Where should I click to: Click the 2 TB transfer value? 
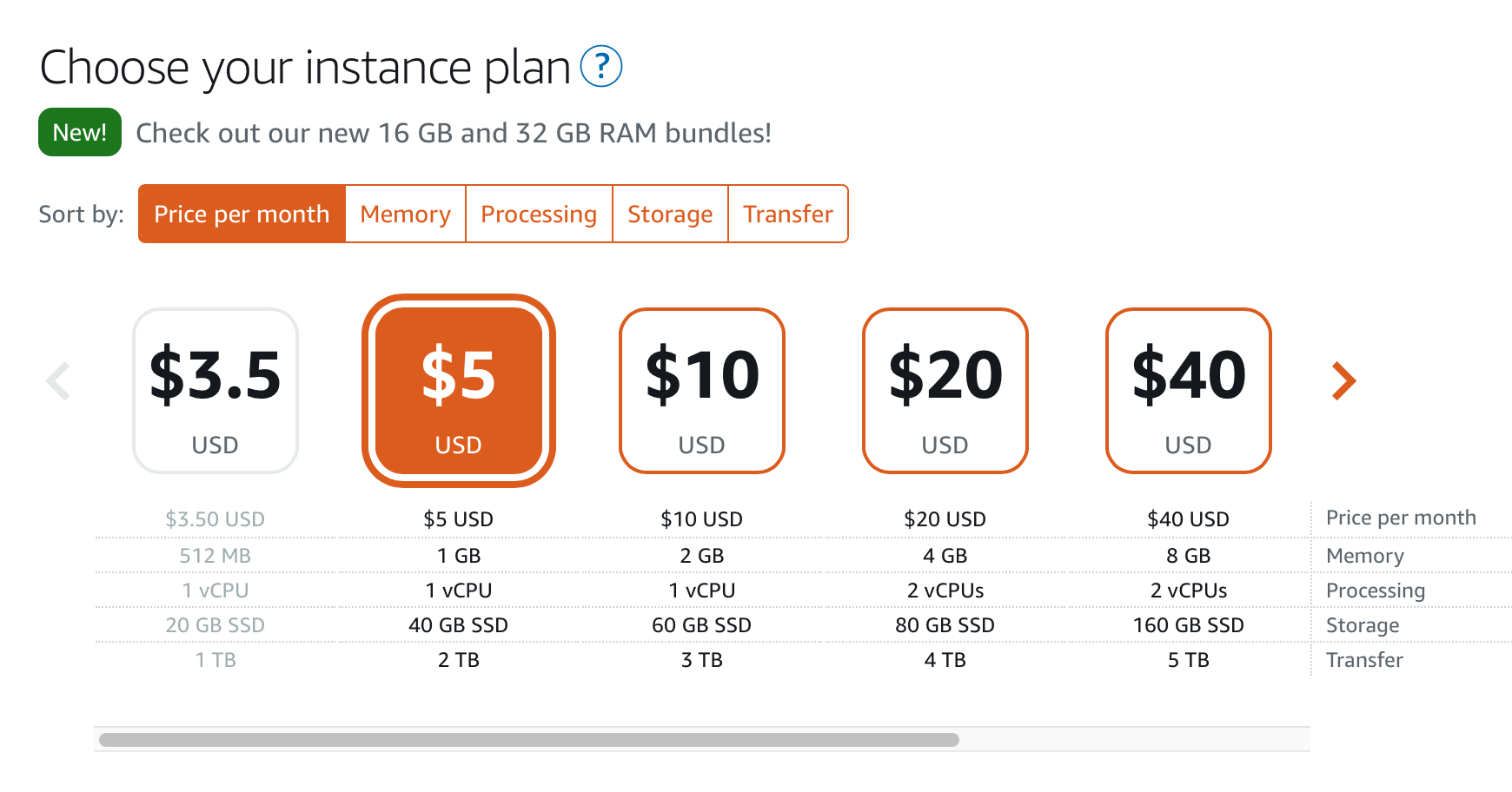(x=459, y=660)
